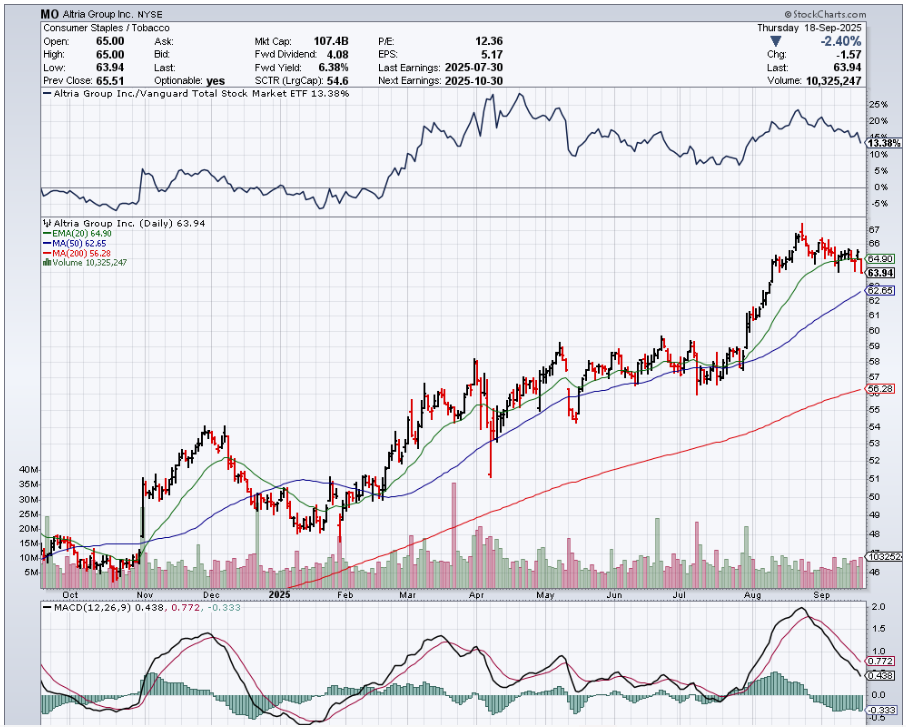
Task: Click the -2.40% percent change value
Action: (841, 42)
